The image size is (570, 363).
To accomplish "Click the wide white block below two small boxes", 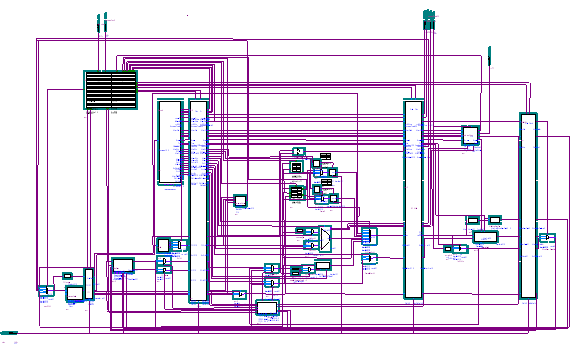I will pyautogui.click(x=485, y=237).
